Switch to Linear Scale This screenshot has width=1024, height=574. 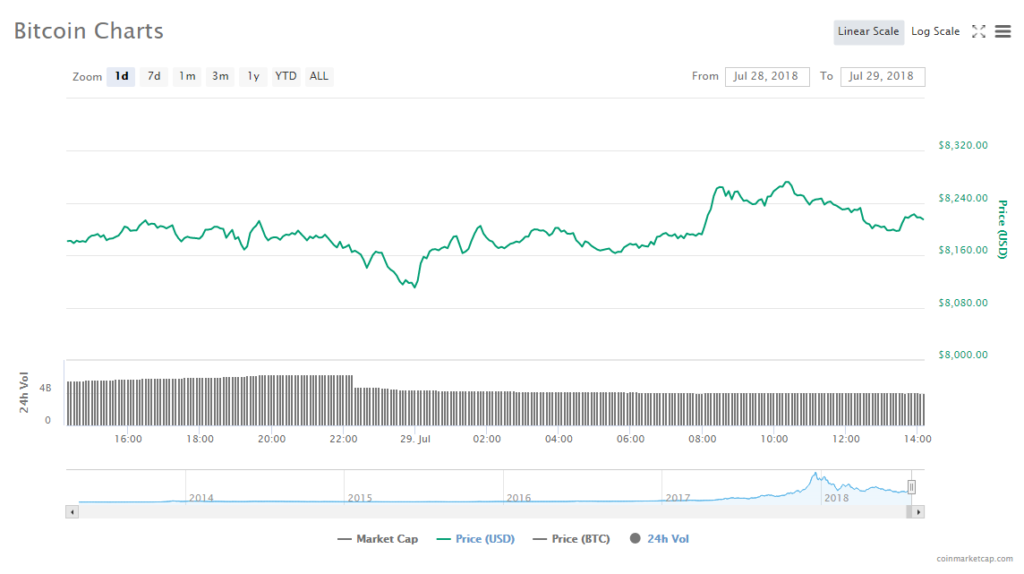(868, 32)
